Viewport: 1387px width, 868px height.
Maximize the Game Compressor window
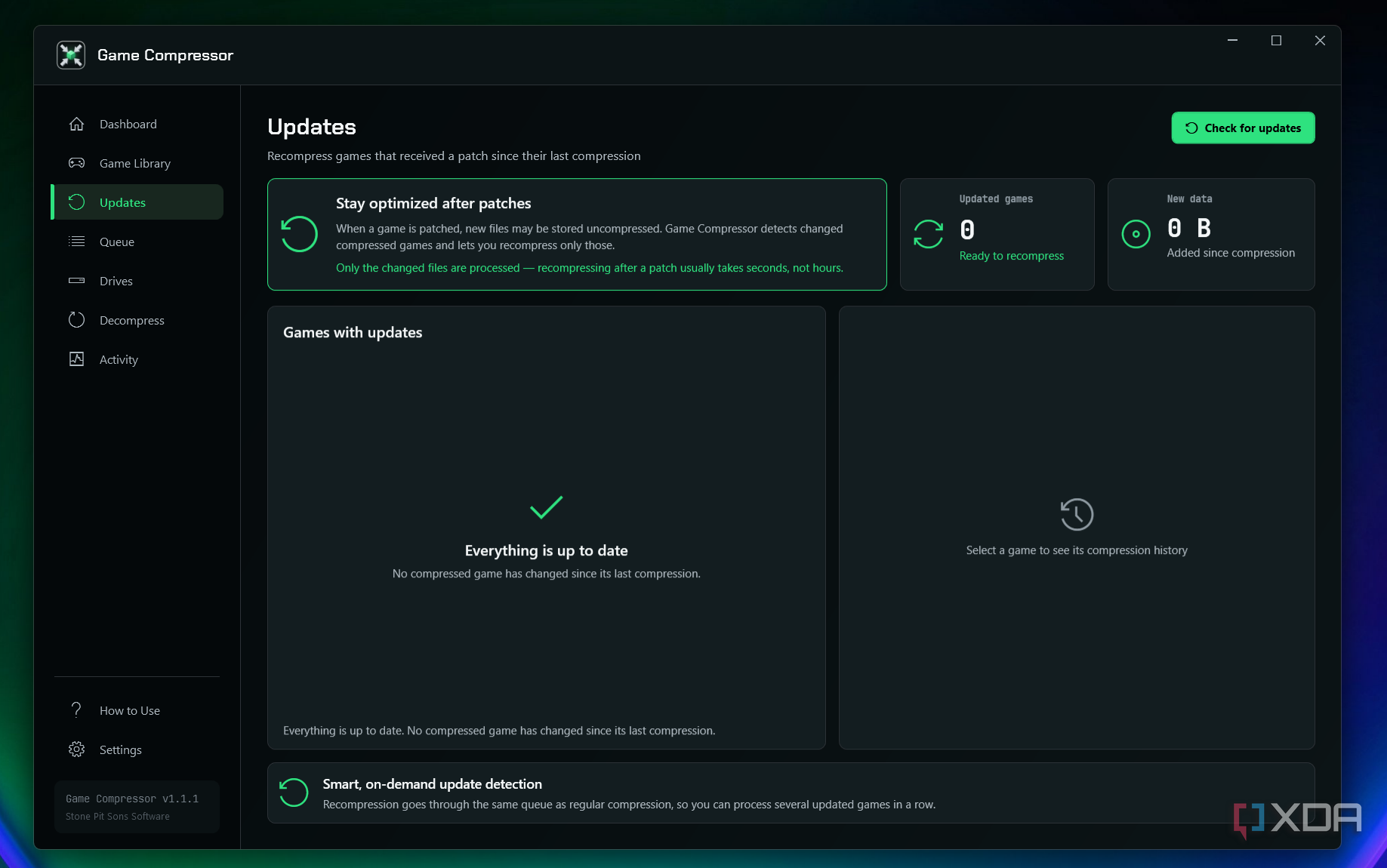(x=1276, y=41)
